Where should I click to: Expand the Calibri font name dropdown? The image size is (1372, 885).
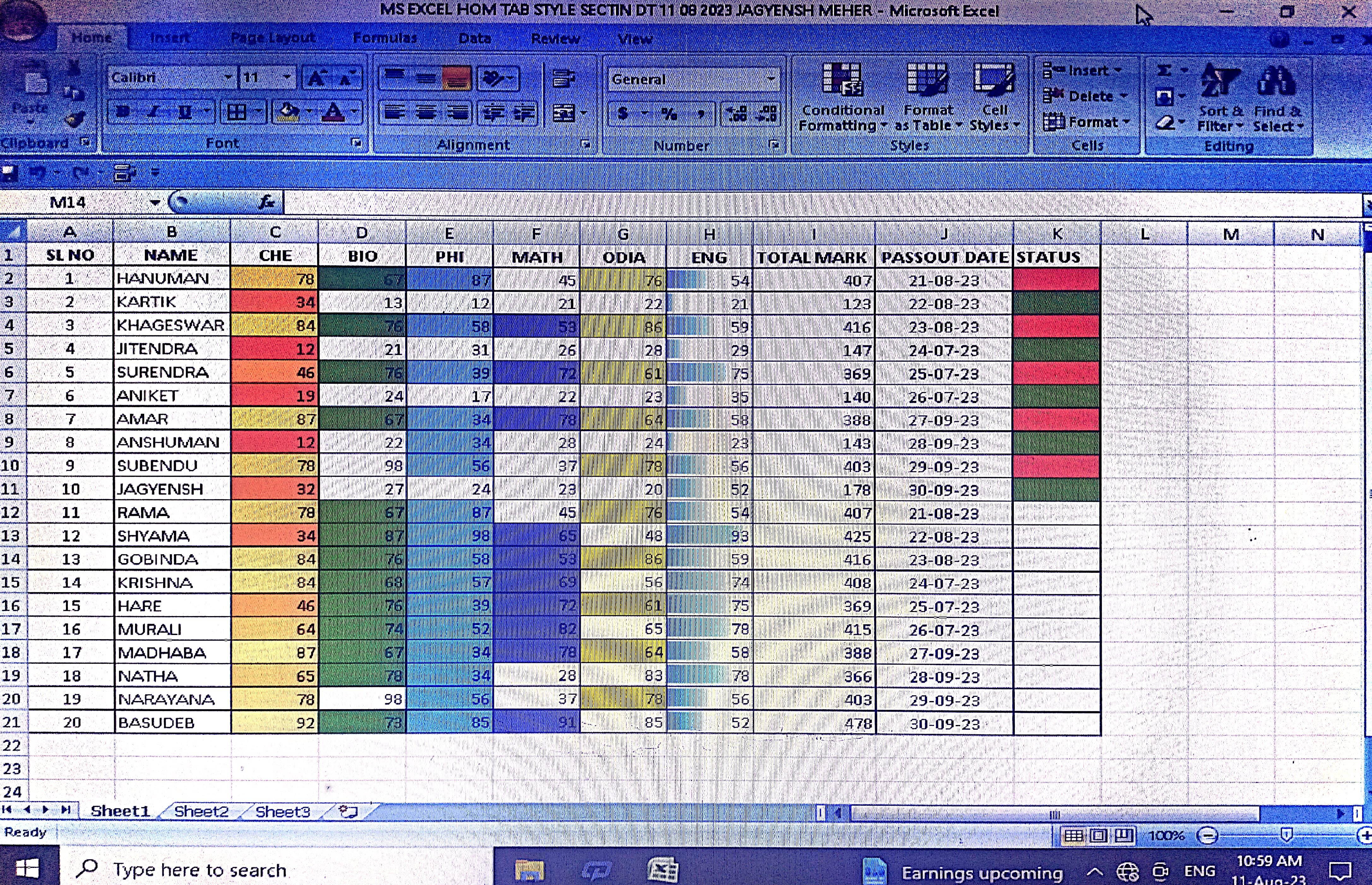pyautogui.click(x=228, y=78)
